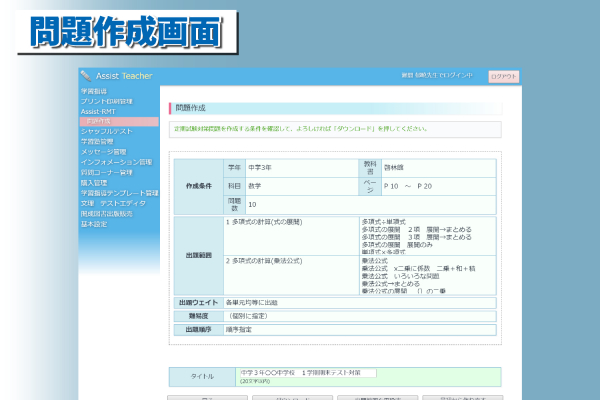
Task: Open メッセージ管理 sidebar link
Action: click(103, 152)
